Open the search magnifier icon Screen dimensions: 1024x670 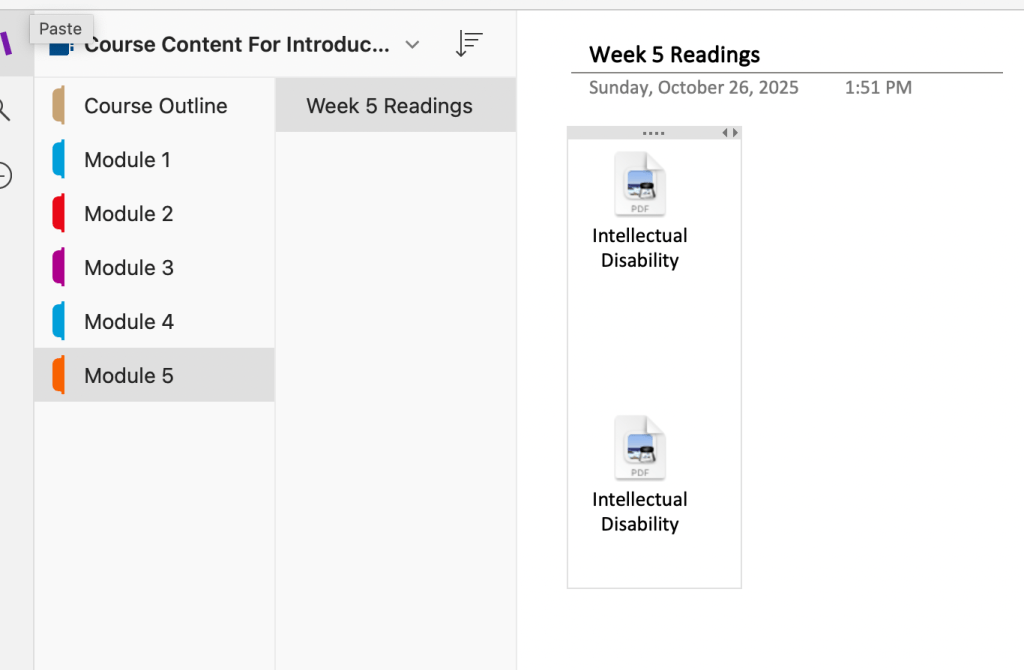(5, 110)
